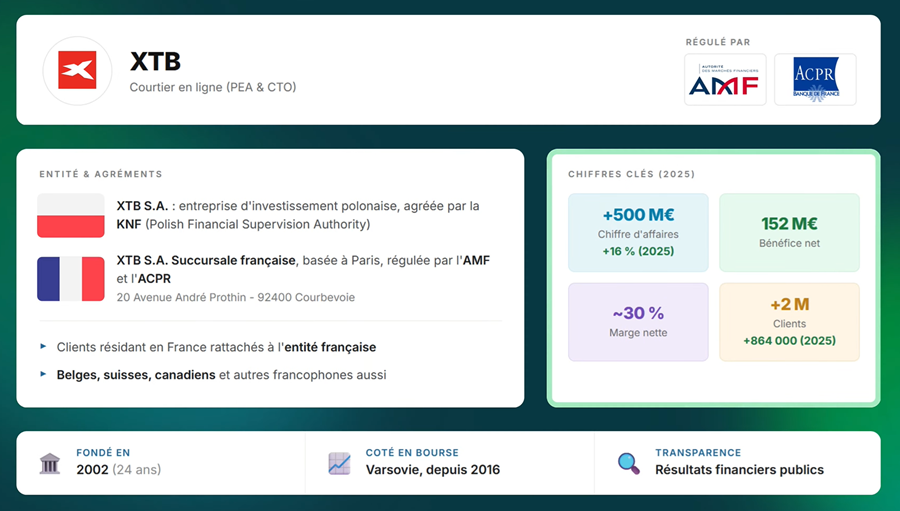Click the COTÉ EN BOURSE label

tap(412, 452)
